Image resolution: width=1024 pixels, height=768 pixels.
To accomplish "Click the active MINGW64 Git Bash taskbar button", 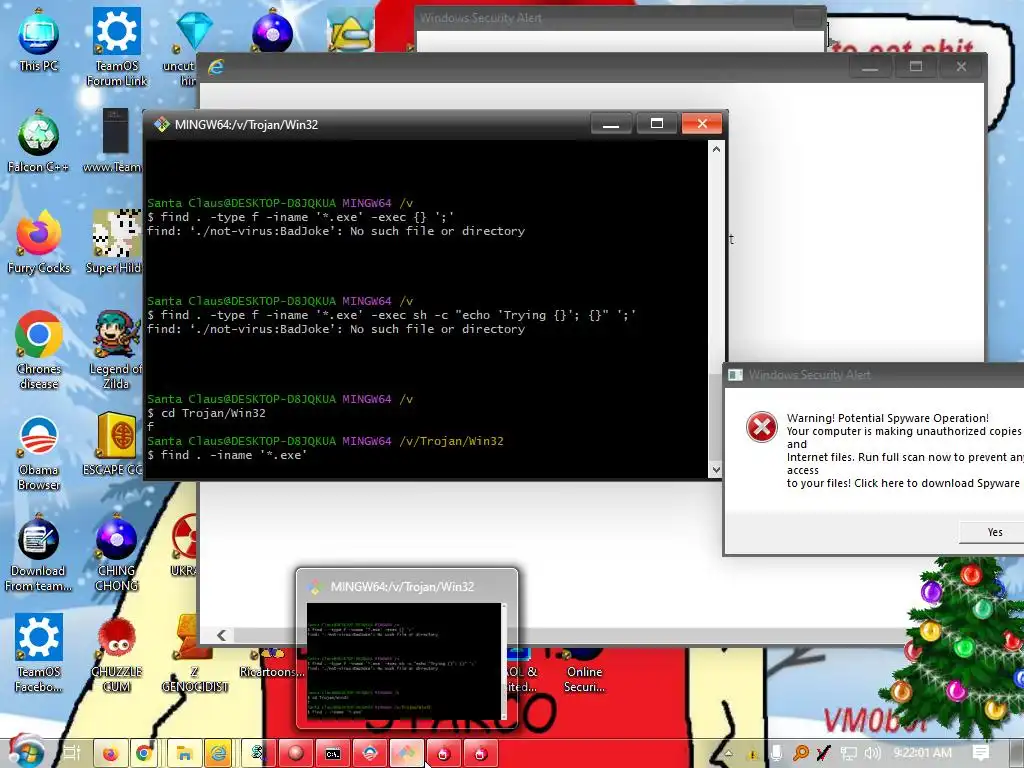I will click(x=407, y=754).
